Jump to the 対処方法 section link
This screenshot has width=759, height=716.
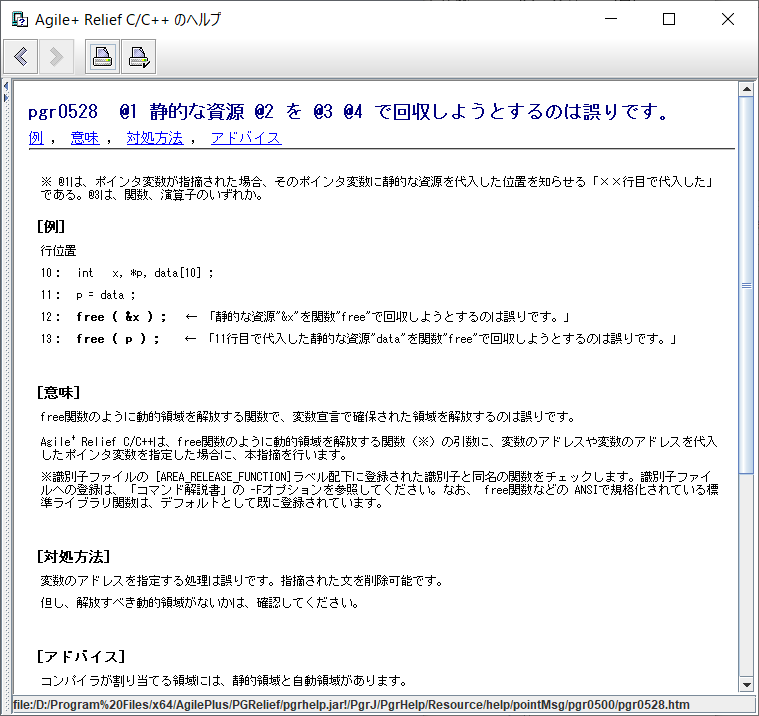click(x=155, y=138)
